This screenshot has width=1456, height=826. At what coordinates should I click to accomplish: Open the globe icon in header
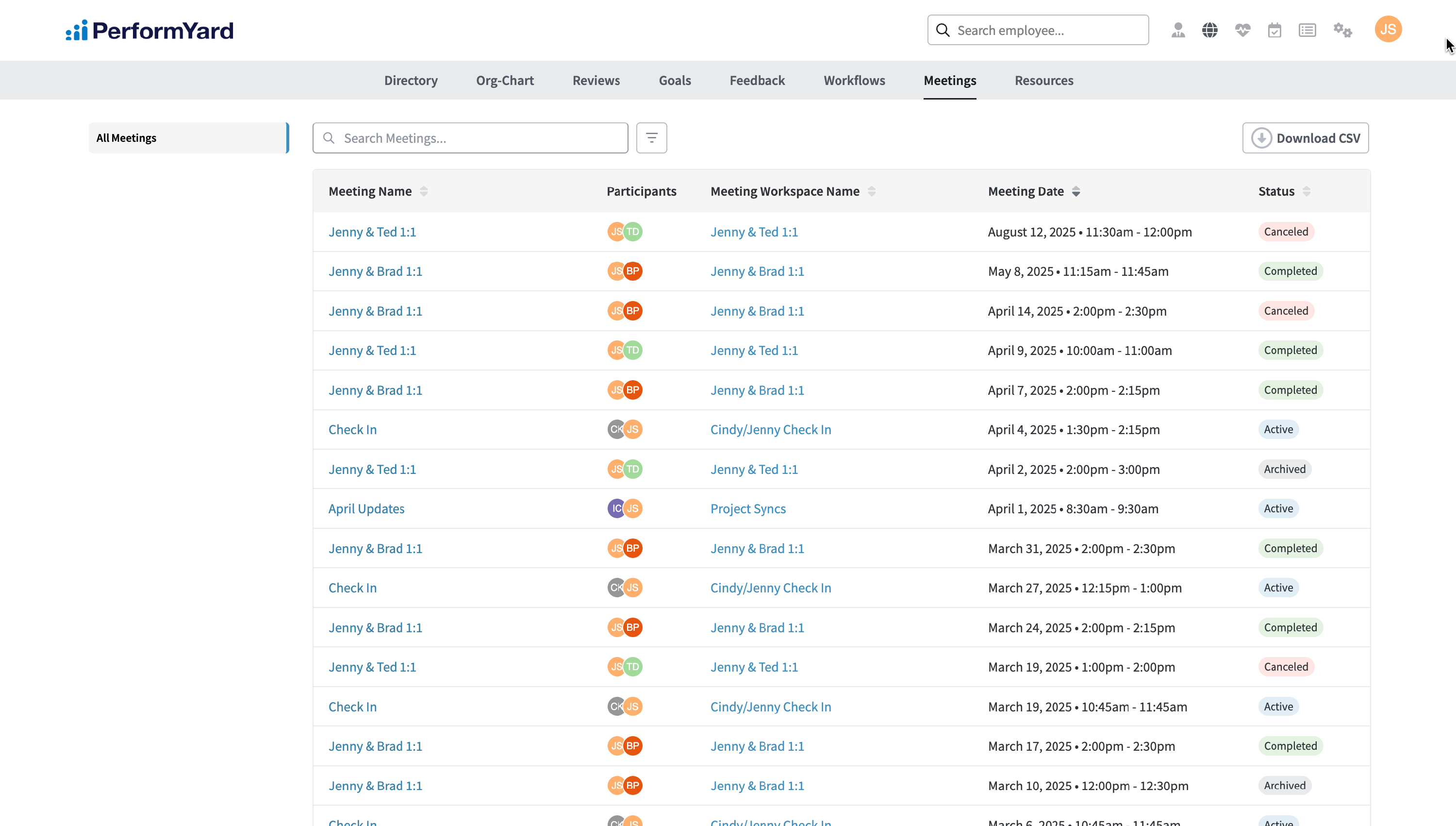(x=1209, y=30)
